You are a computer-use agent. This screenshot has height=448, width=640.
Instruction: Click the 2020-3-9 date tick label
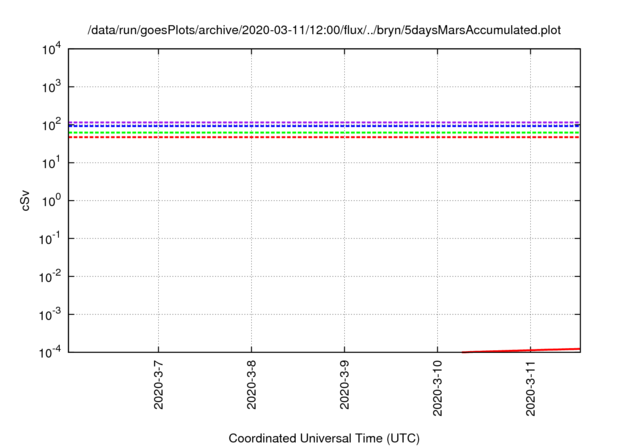(344, 385)
